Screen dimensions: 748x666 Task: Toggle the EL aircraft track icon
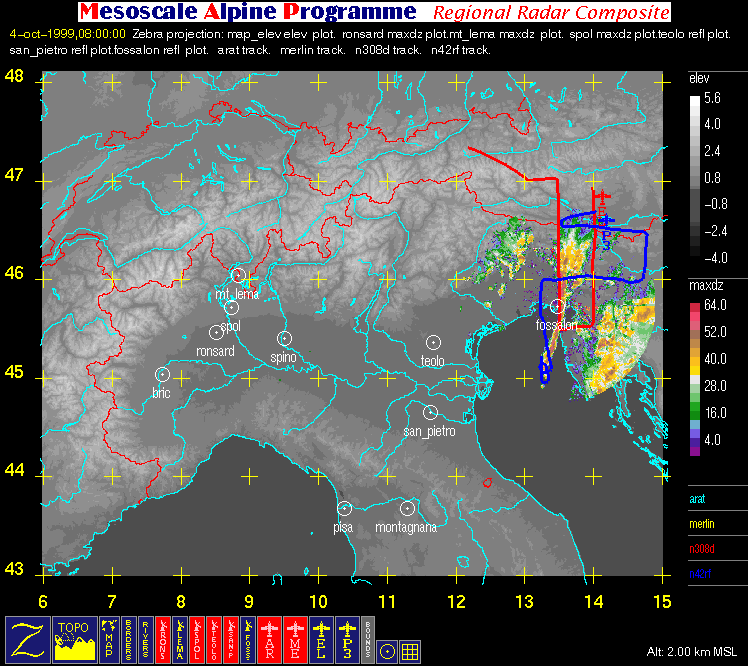pos(323,638)
